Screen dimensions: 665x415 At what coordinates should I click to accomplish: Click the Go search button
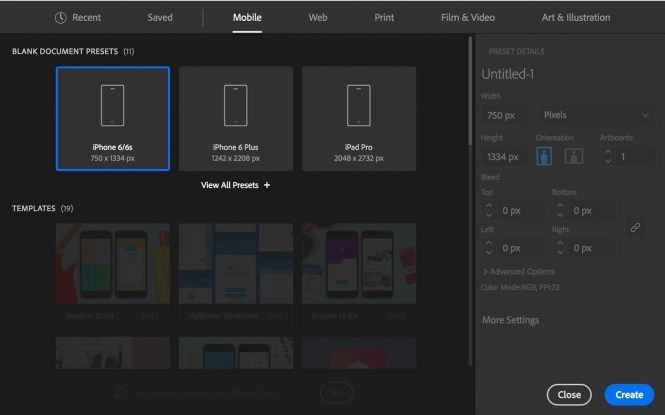pyautogui.click(x=337, y=393)
